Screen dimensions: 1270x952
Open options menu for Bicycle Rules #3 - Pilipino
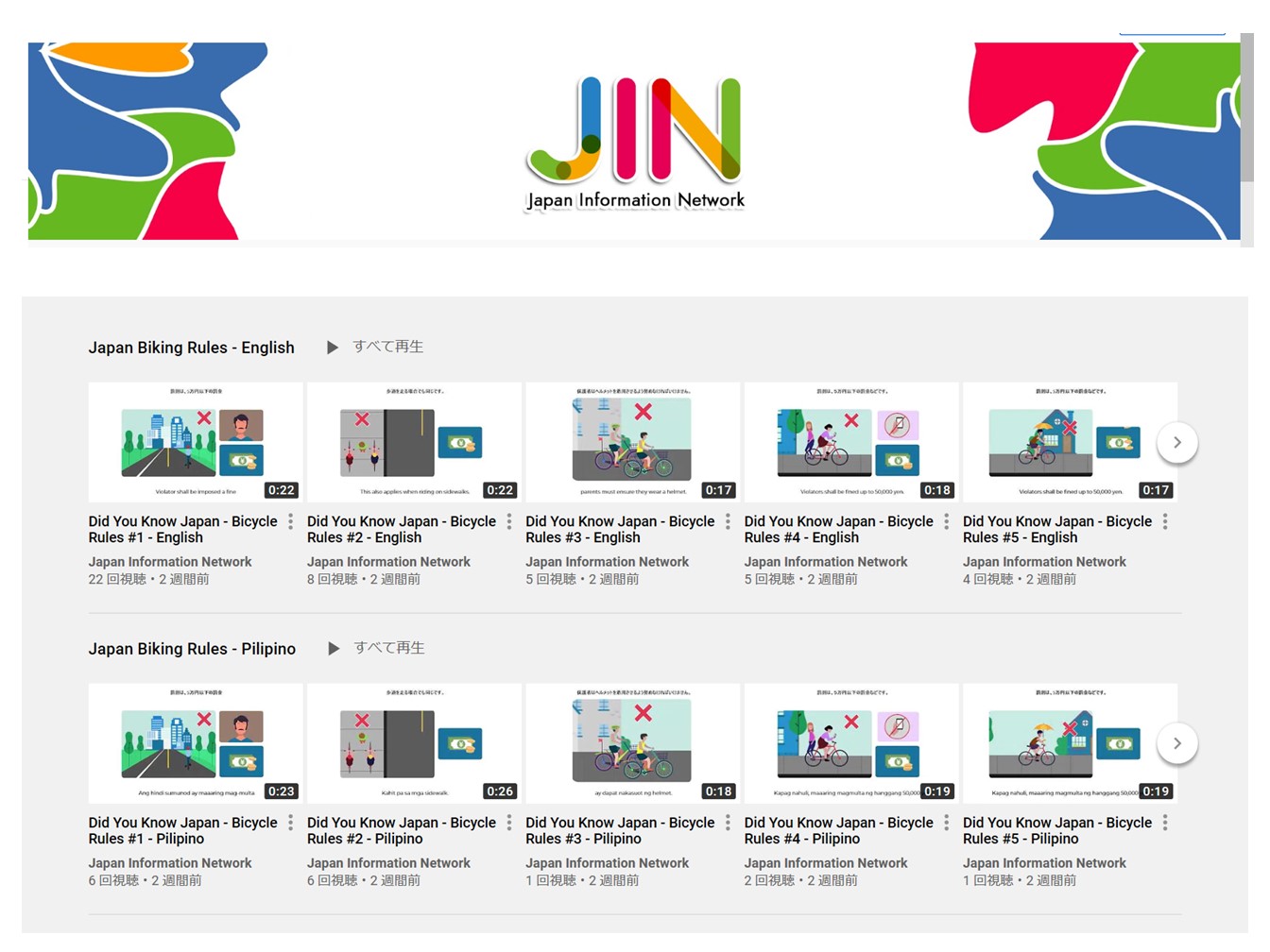pos(728,823)
